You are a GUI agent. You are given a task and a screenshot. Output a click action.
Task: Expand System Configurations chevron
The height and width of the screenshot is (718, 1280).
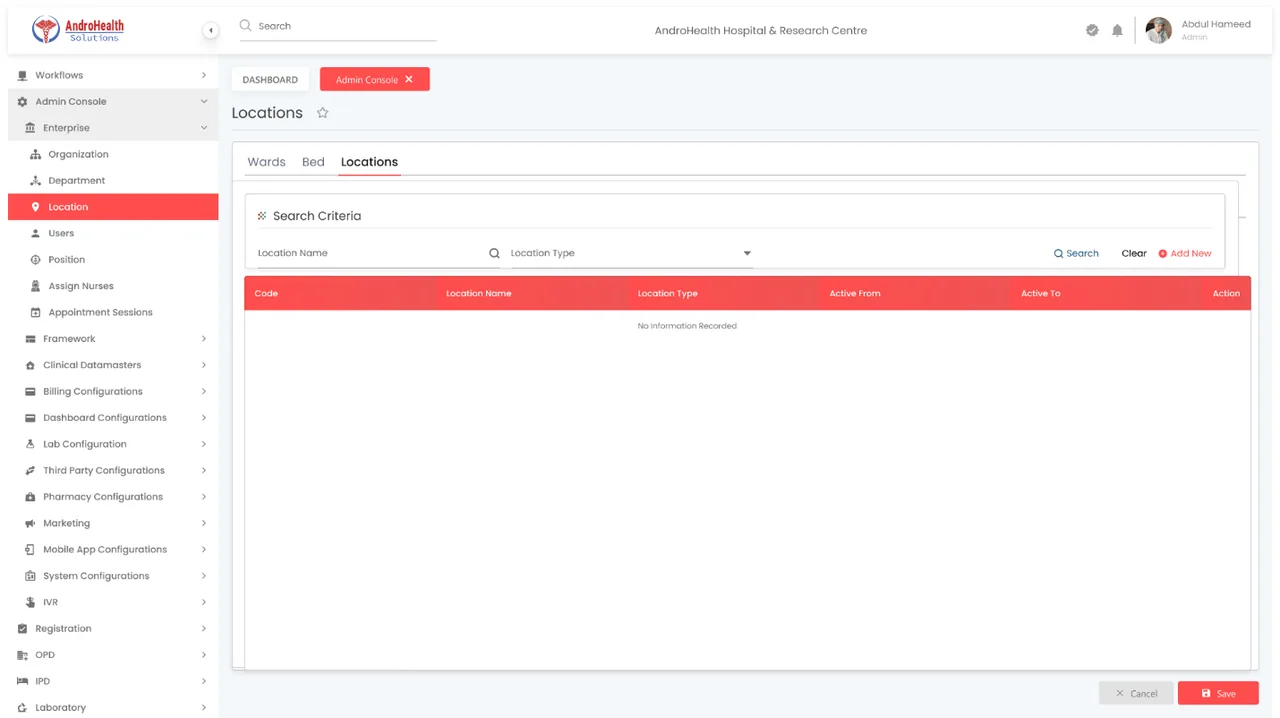[204, 576]
